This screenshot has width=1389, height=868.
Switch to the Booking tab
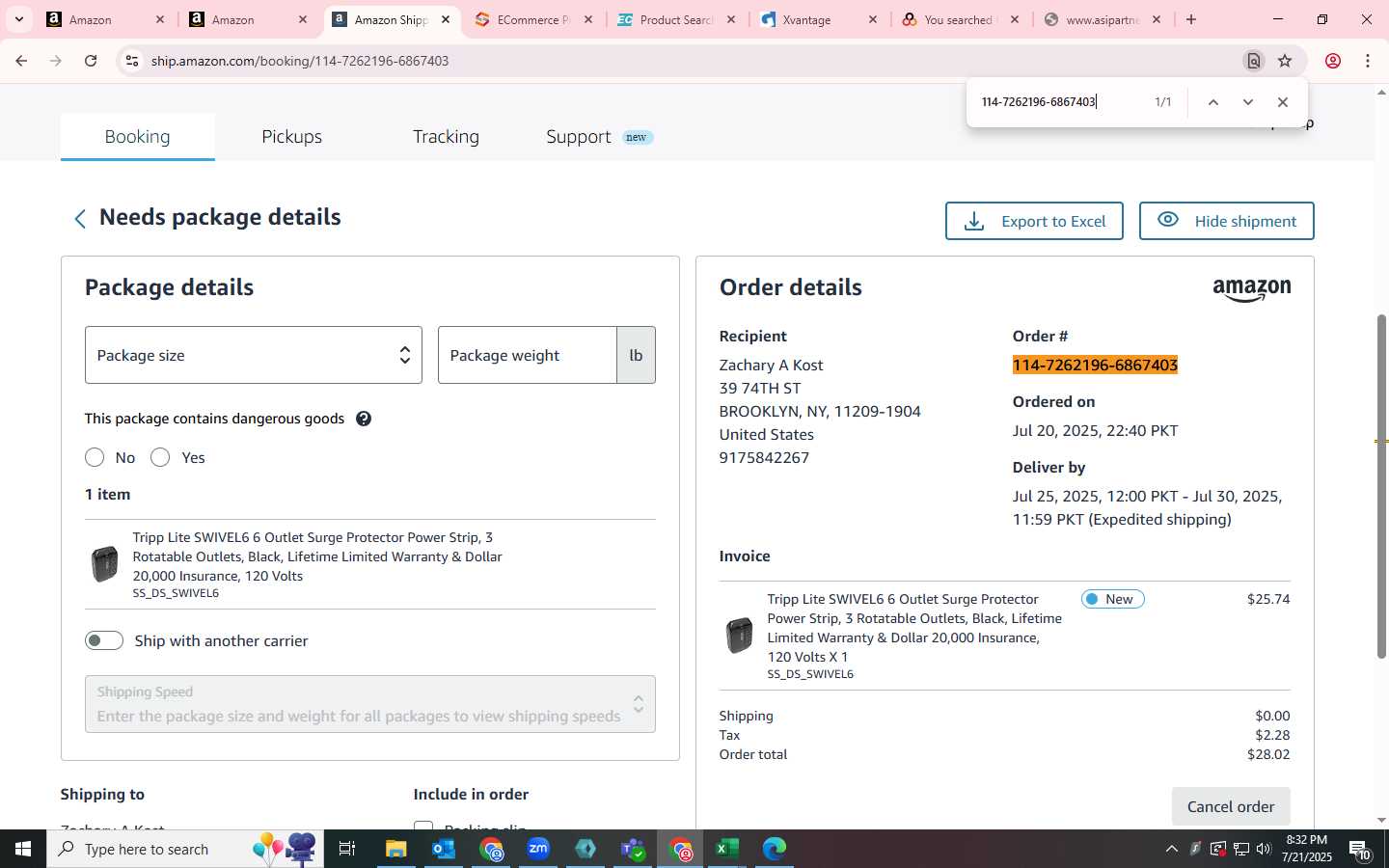(x=137, y=137)
